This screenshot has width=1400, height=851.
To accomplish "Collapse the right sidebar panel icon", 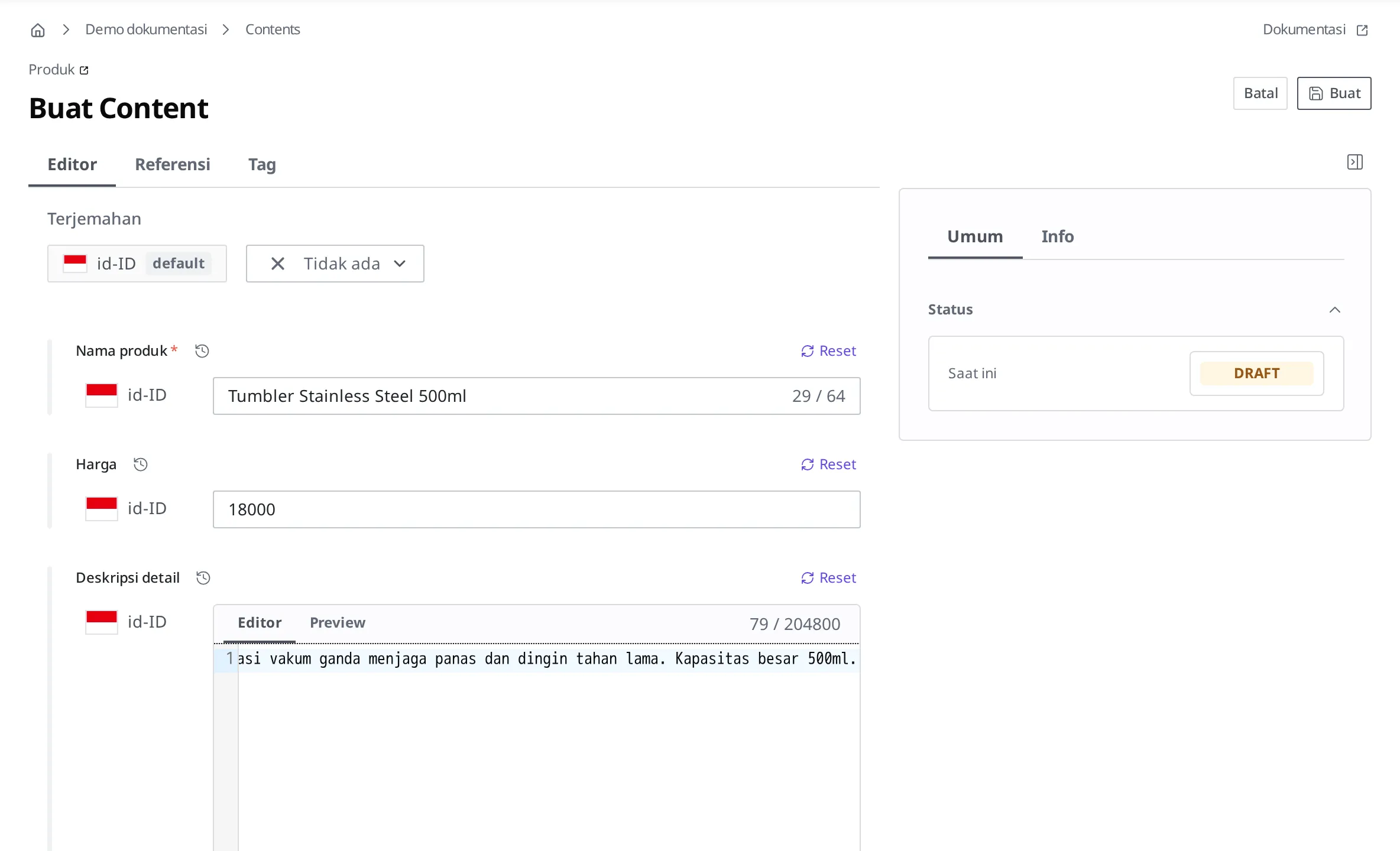I will (1355, 162).
